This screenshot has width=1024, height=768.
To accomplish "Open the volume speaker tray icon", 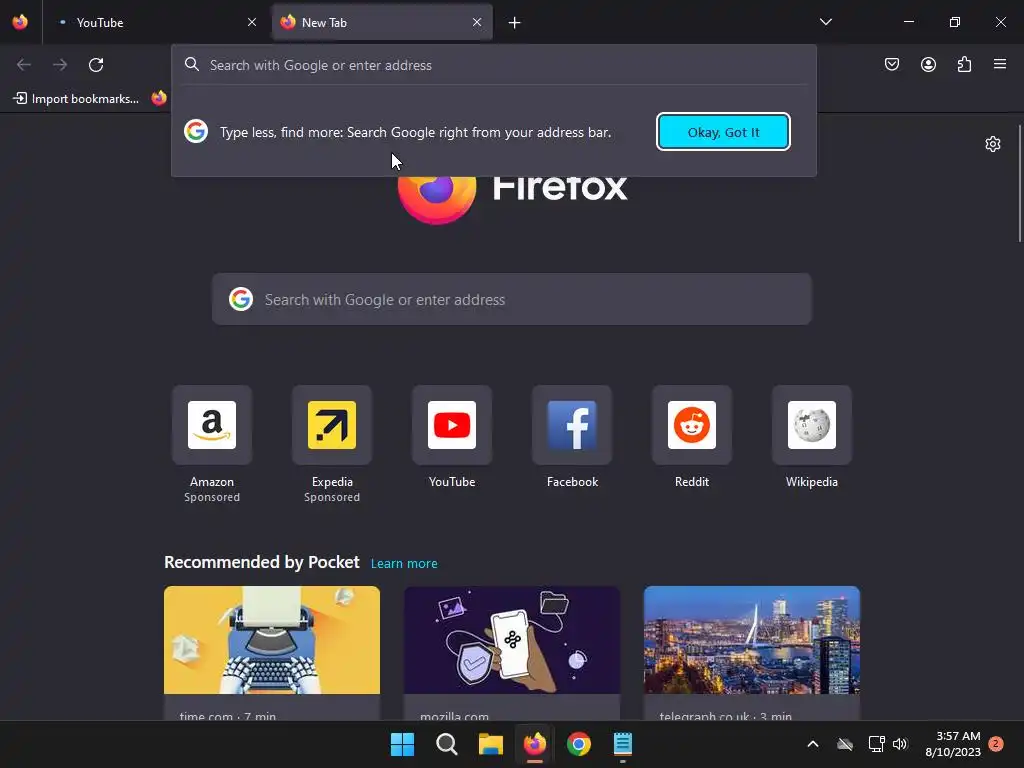I will coord(900,744).
